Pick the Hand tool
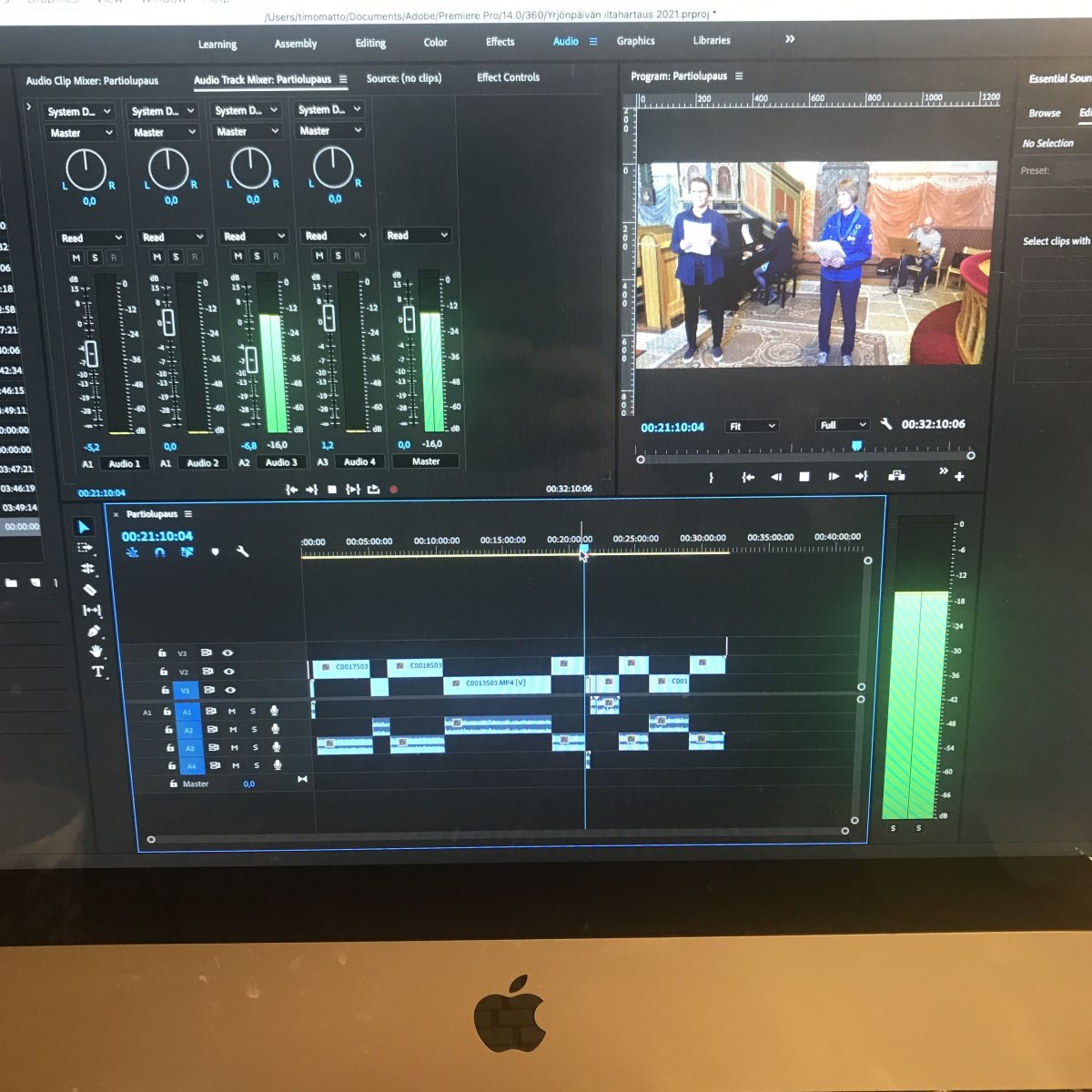The image size is (1092, 1092). (96, 652)
